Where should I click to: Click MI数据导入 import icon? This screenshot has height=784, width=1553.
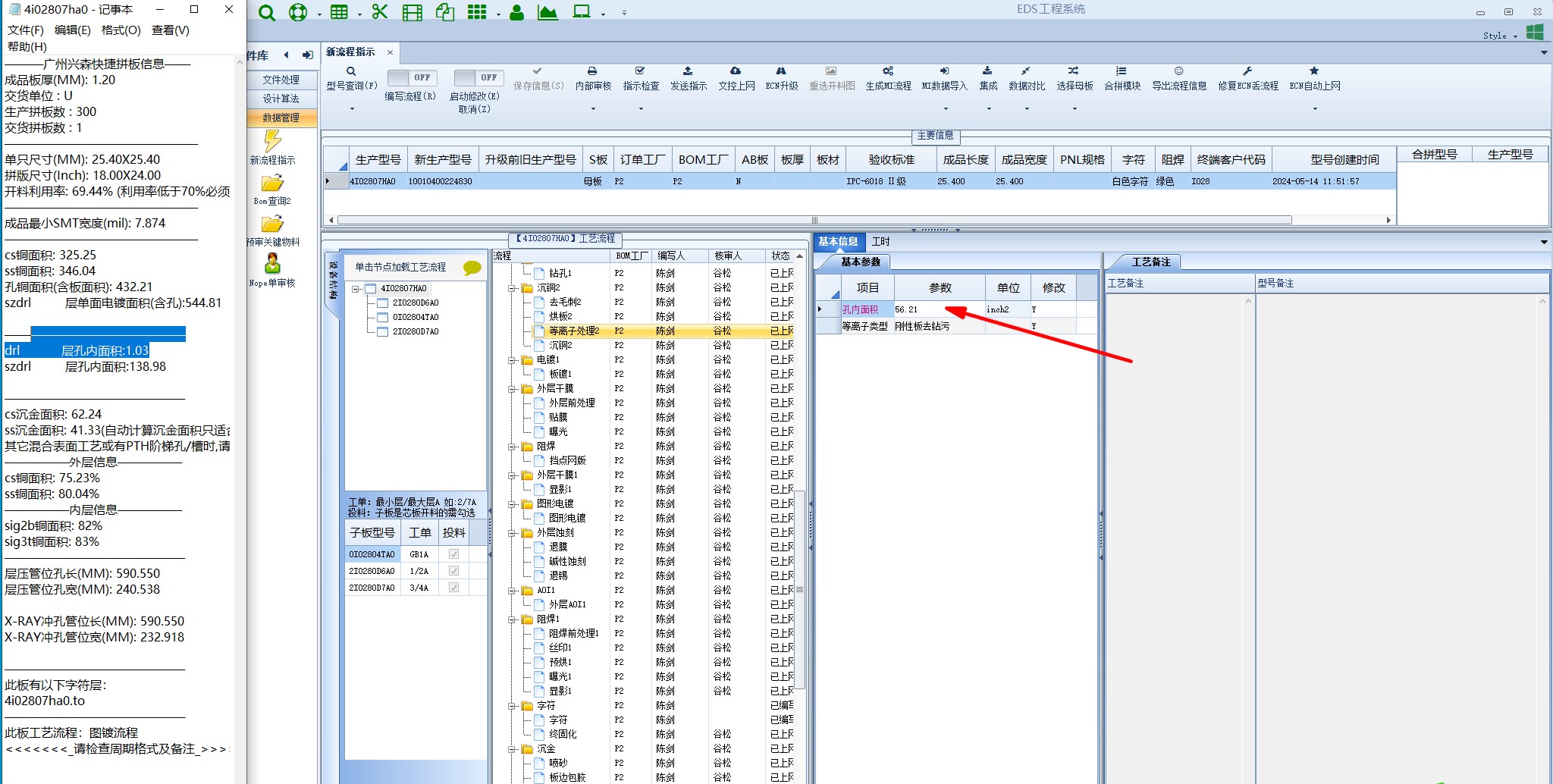tap(944, 71)
